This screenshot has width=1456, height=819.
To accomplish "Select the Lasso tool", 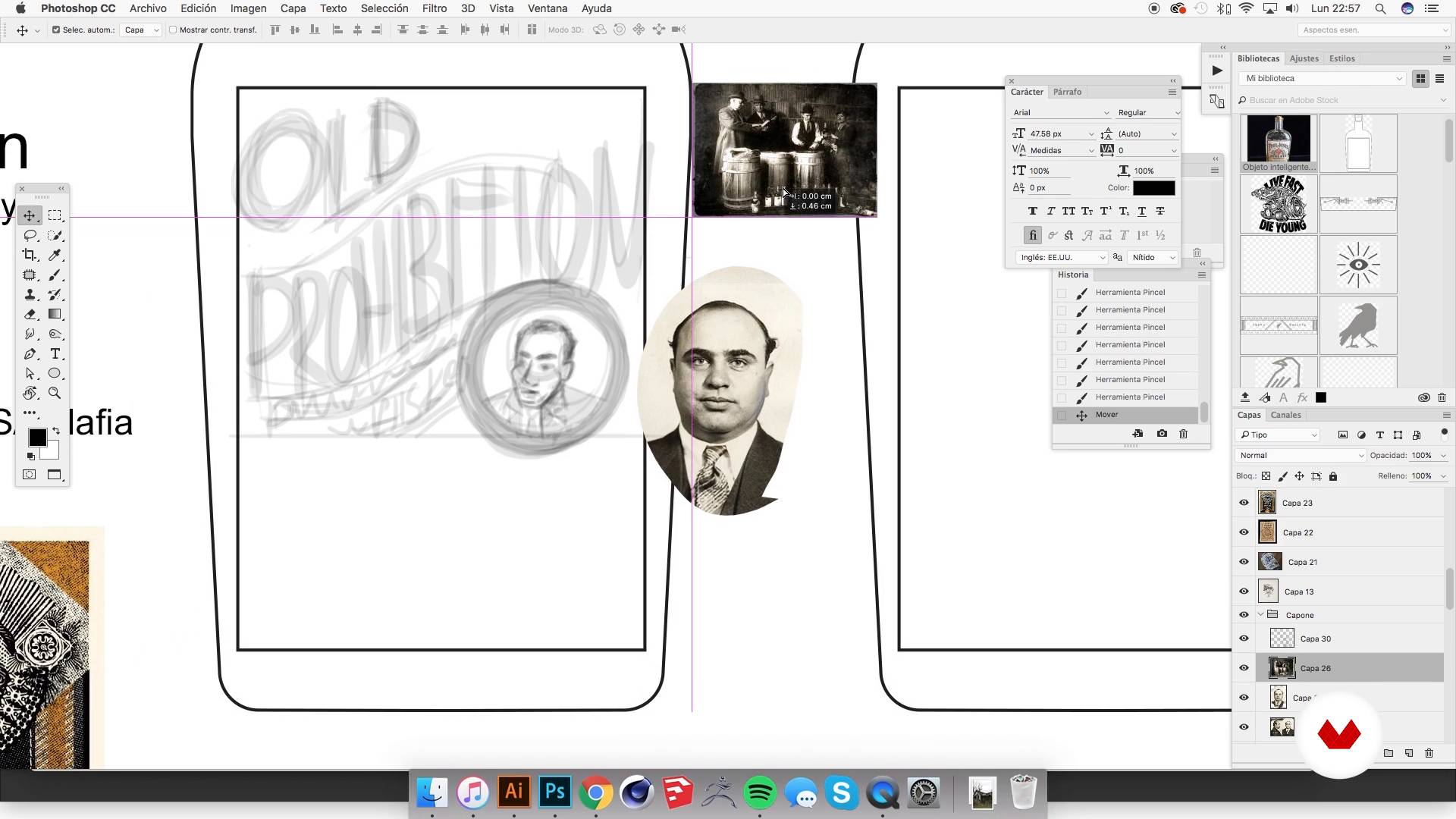I will click(x=30, y=236).
